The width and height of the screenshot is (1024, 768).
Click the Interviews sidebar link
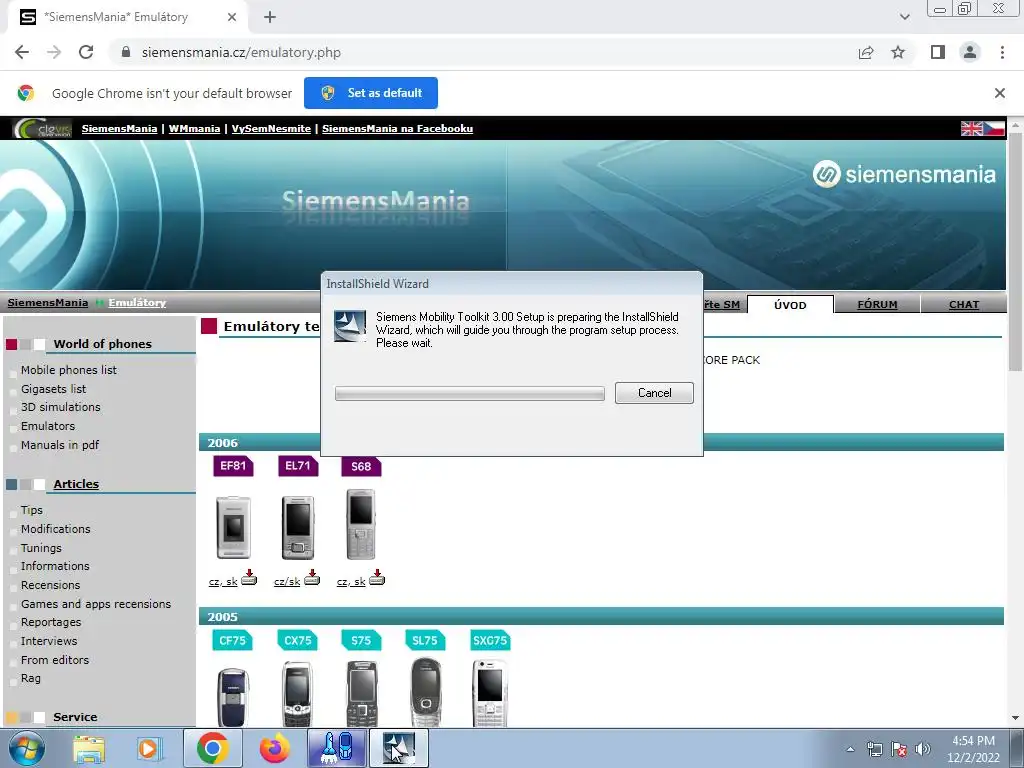click(49, 641)
